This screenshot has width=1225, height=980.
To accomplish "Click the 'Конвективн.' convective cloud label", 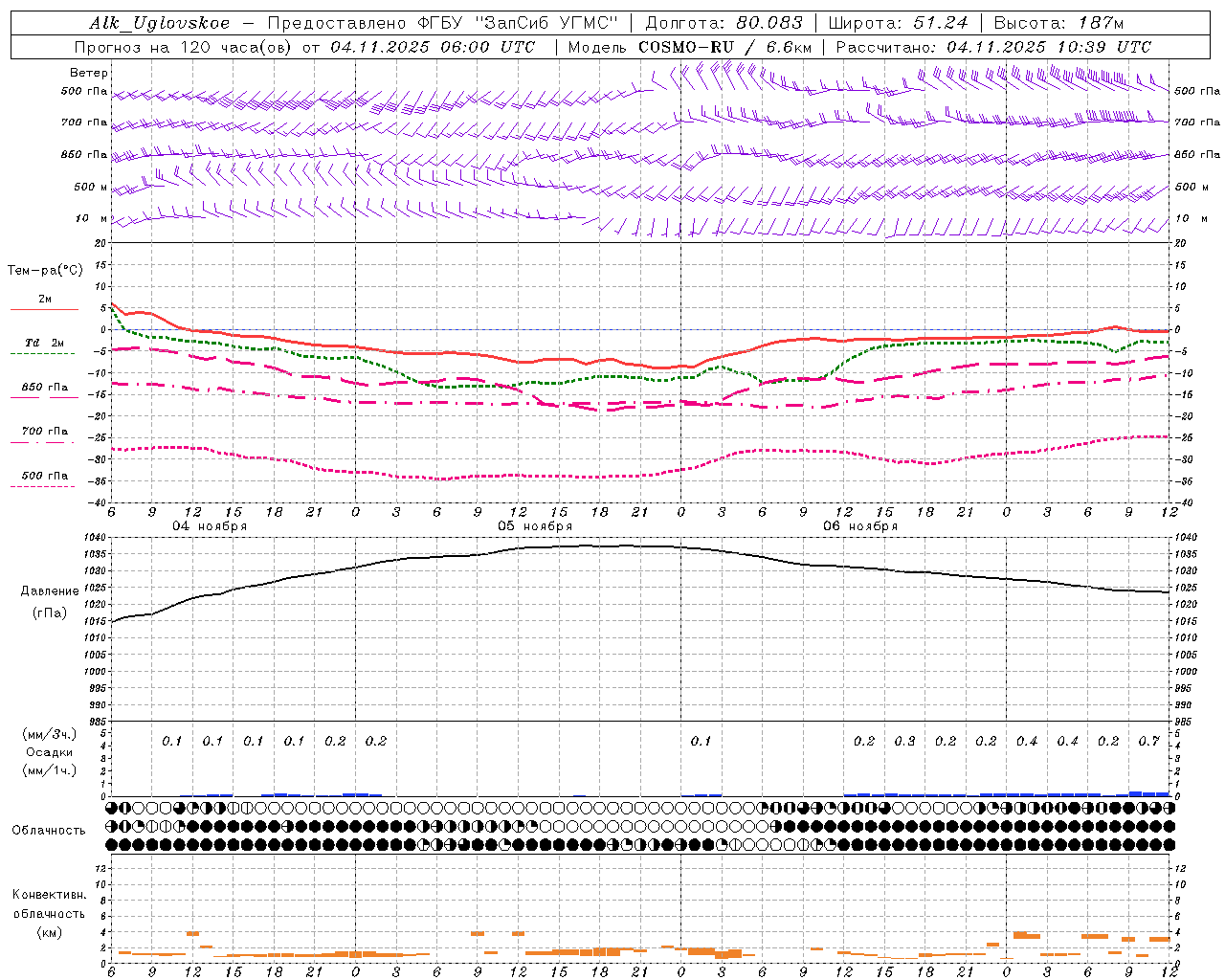I will [x=49, y=895].
